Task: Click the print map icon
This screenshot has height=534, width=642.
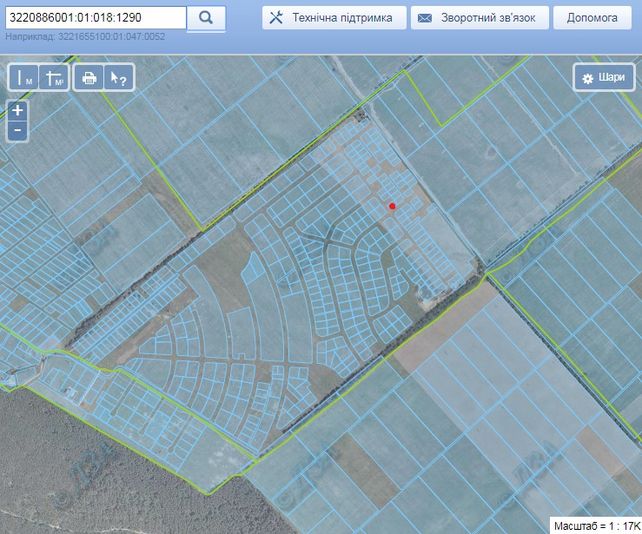Action: [x=89, y=77]
